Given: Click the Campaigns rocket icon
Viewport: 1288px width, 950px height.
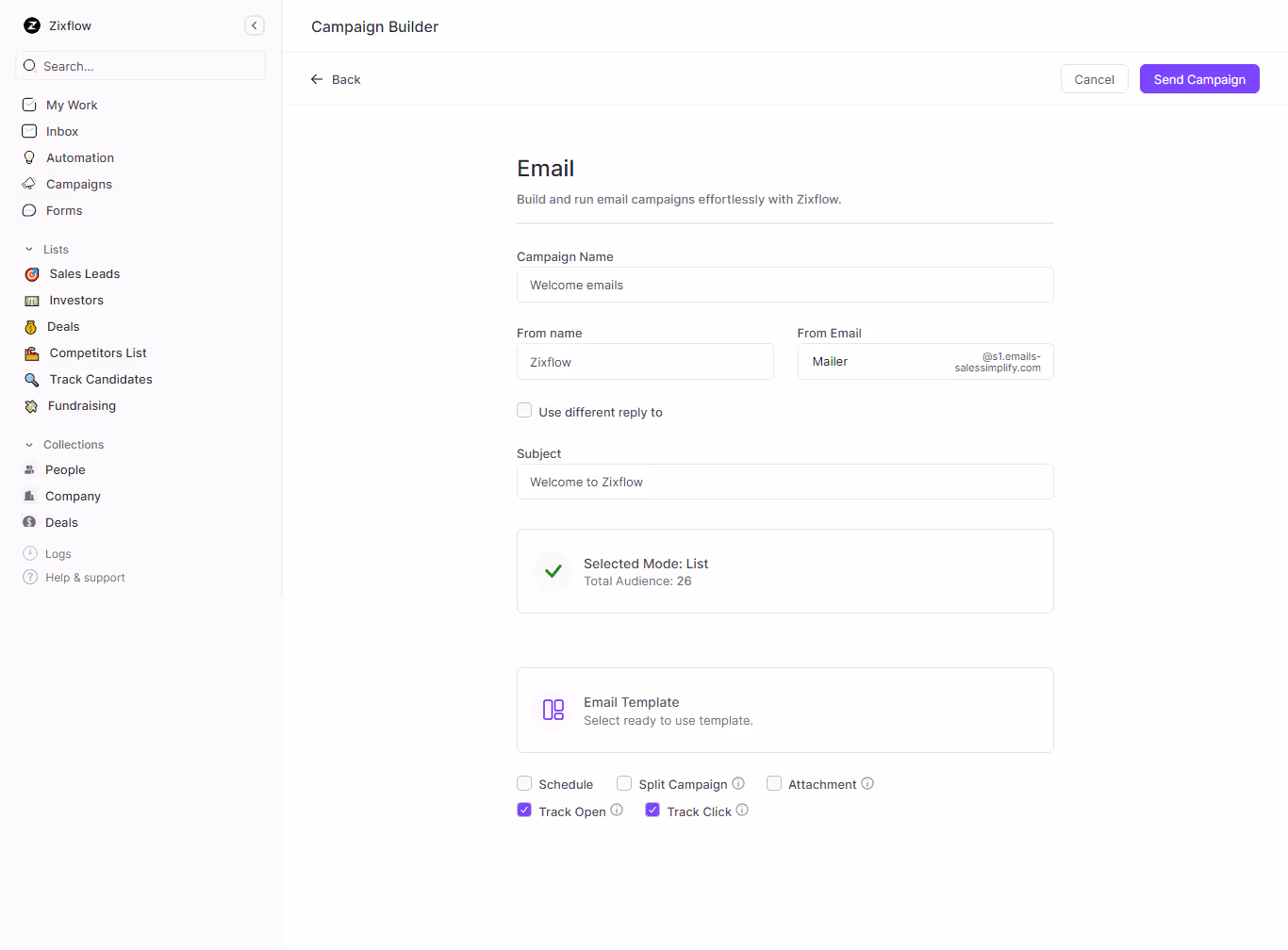Looking at the screenshot, I should point(29,184).
